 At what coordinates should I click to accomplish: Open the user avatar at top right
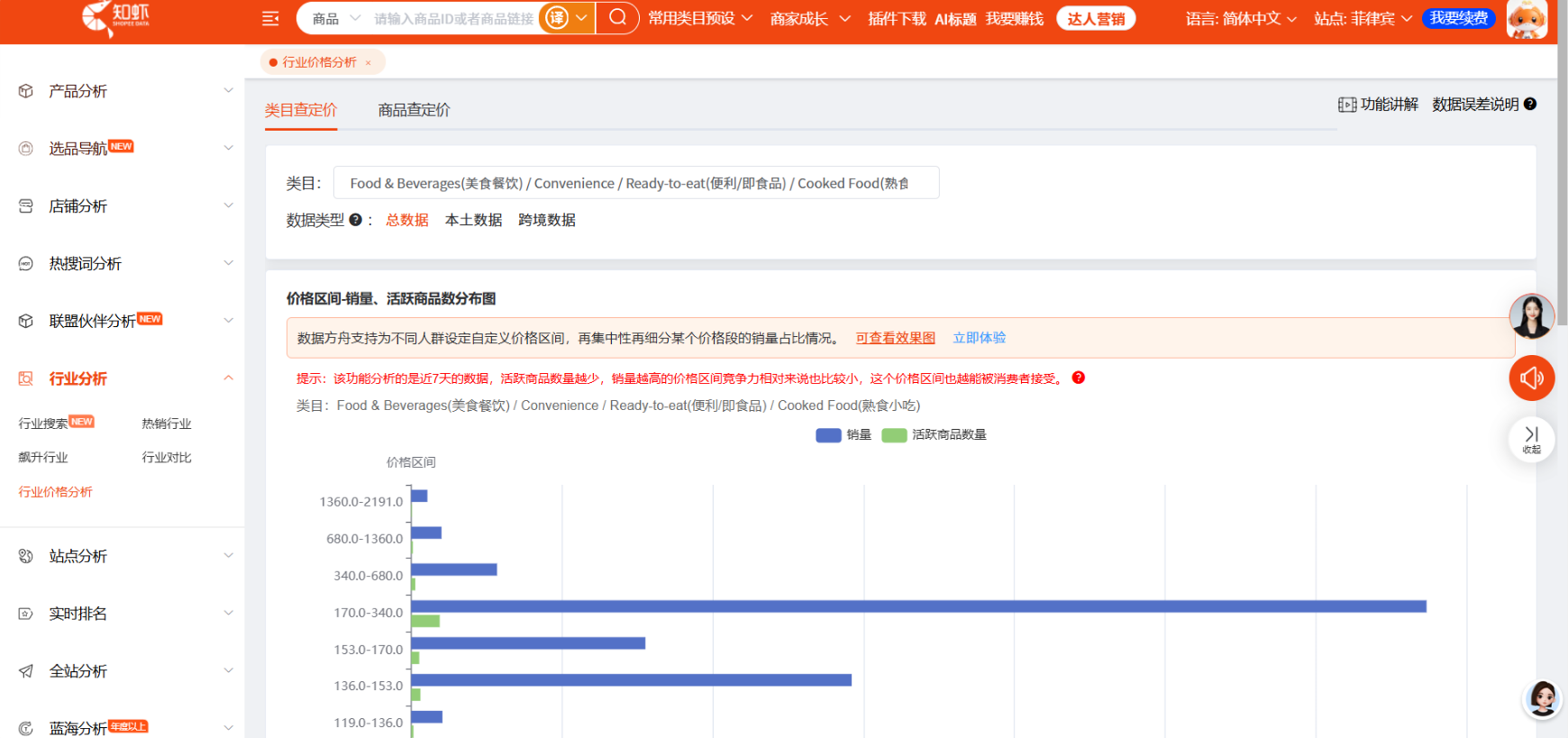1527,19
